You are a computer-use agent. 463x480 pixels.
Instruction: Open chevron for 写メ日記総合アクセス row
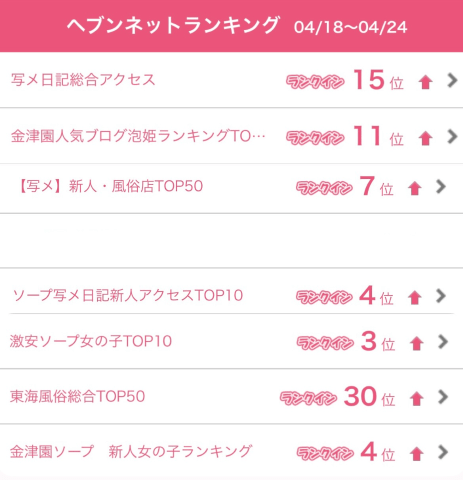point(452,80)
